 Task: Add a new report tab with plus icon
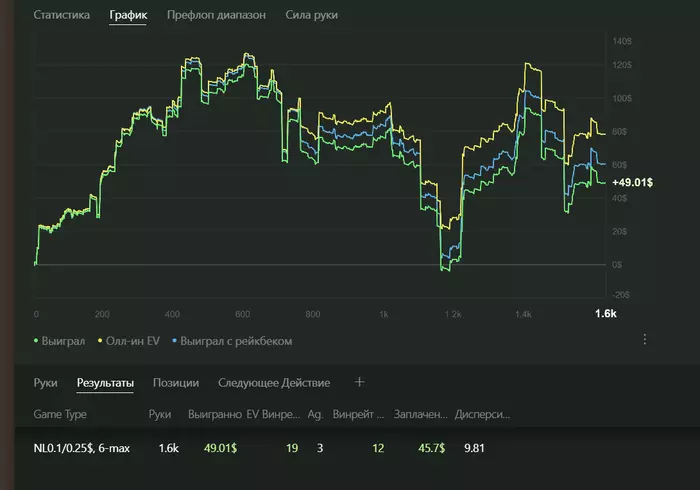pyautogui.click(x=360, y=382)
